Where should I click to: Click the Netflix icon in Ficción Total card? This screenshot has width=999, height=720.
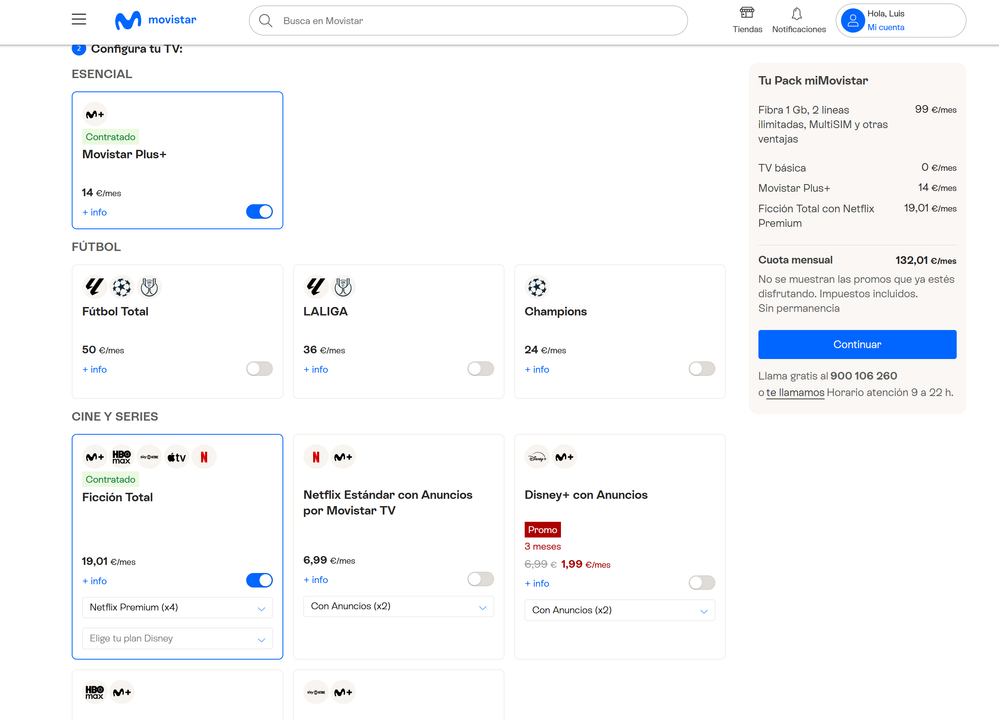point(204,457)
